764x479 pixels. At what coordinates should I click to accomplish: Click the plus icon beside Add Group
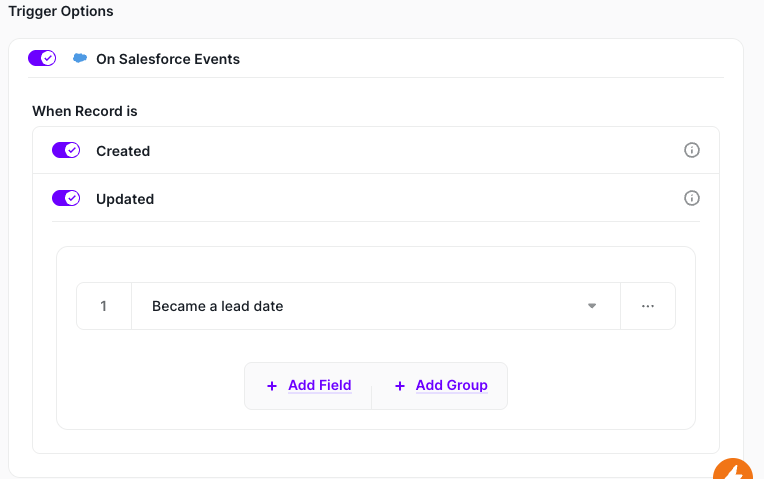click(400, 386)
